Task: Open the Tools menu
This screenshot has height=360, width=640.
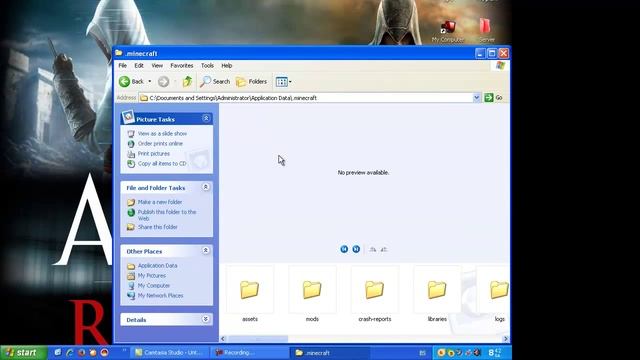Action: tap(207, 65)
